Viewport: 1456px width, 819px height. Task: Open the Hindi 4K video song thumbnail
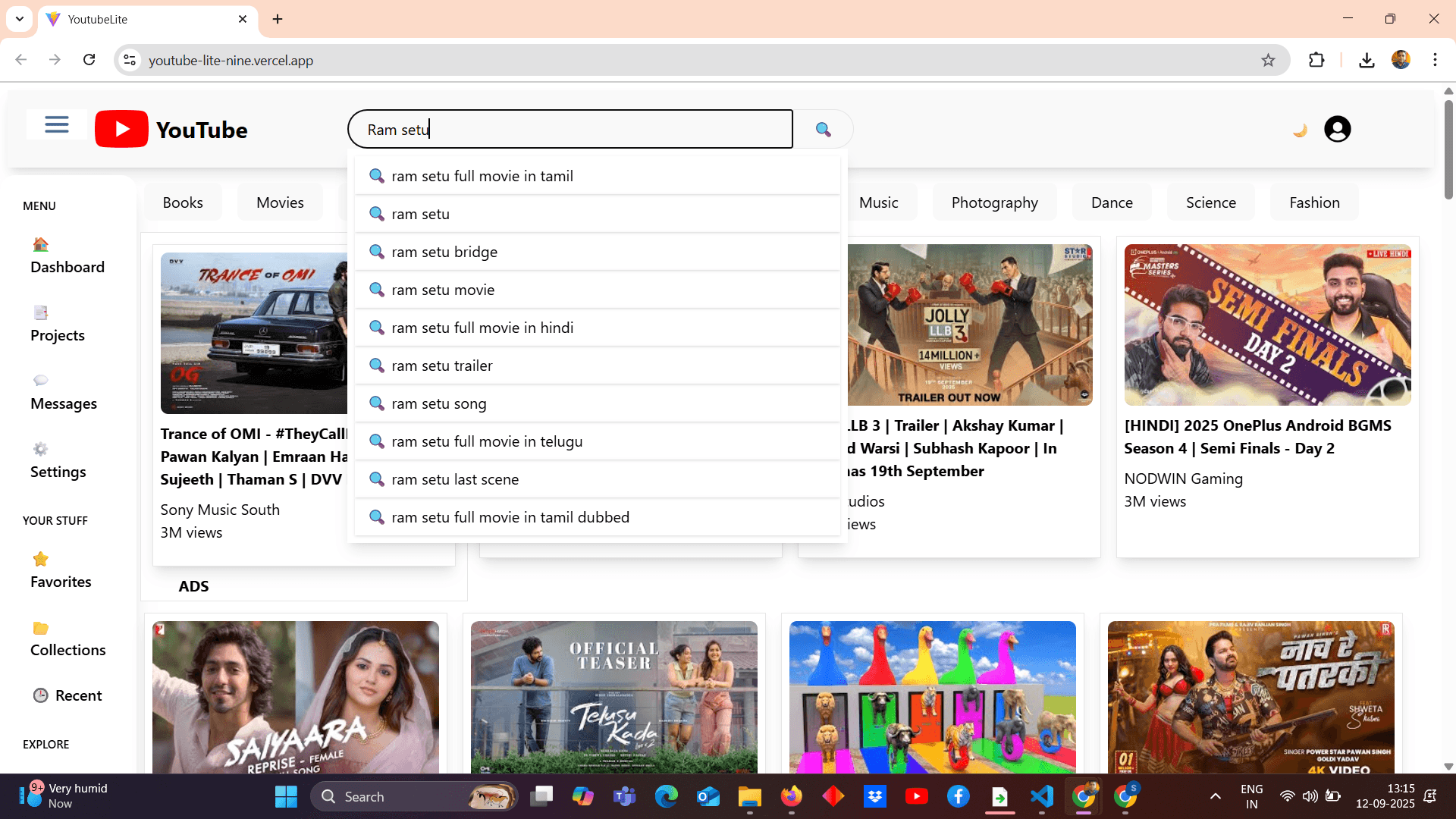[x=1251, y=697]
